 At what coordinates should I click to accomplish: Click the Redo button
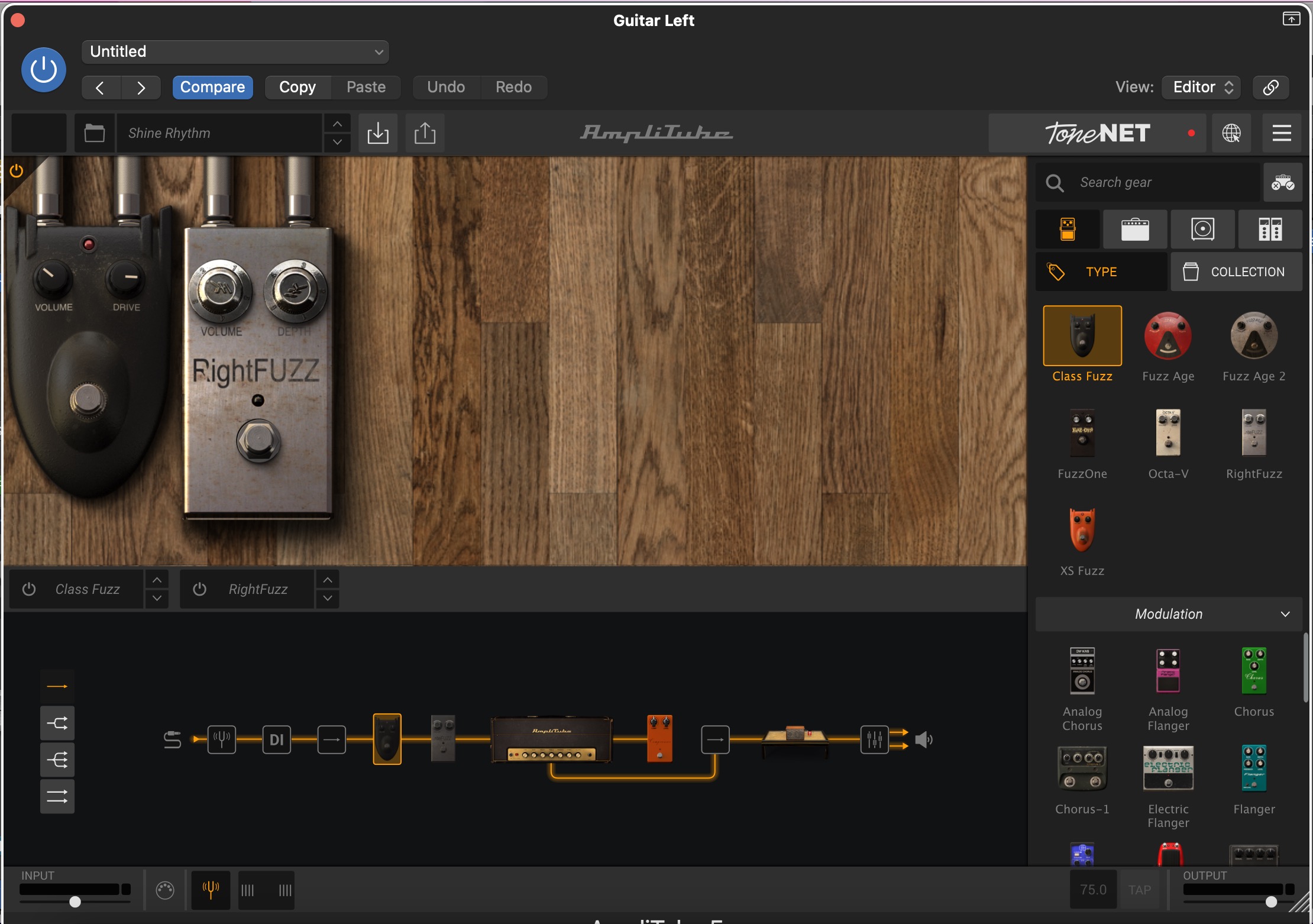click(x=513, y=87)
